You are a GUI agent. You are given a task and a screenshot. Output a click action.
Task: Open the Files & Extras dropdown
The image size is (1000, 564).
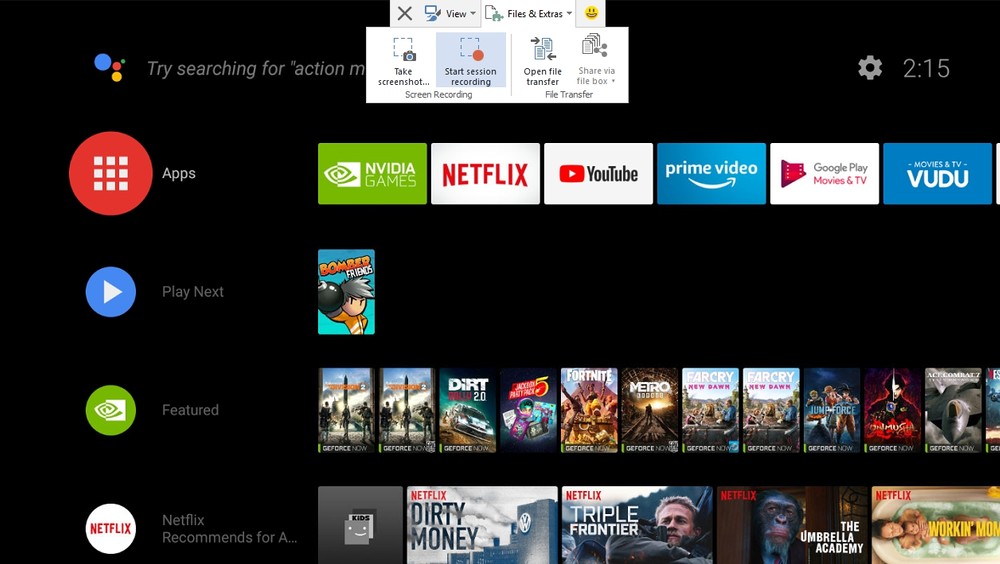pyautogui.click(x=528, y=13)
